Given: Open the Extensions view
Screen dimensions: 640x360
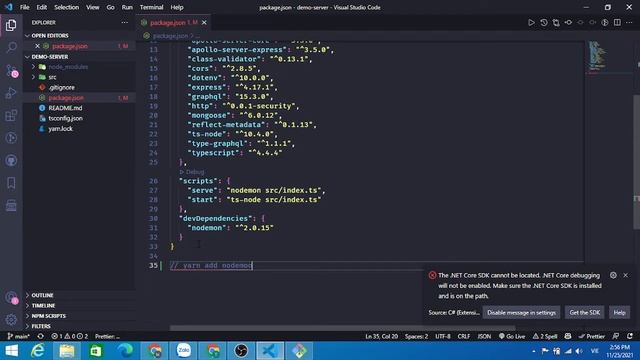Looking at the screenshot, I should [11, 116].
